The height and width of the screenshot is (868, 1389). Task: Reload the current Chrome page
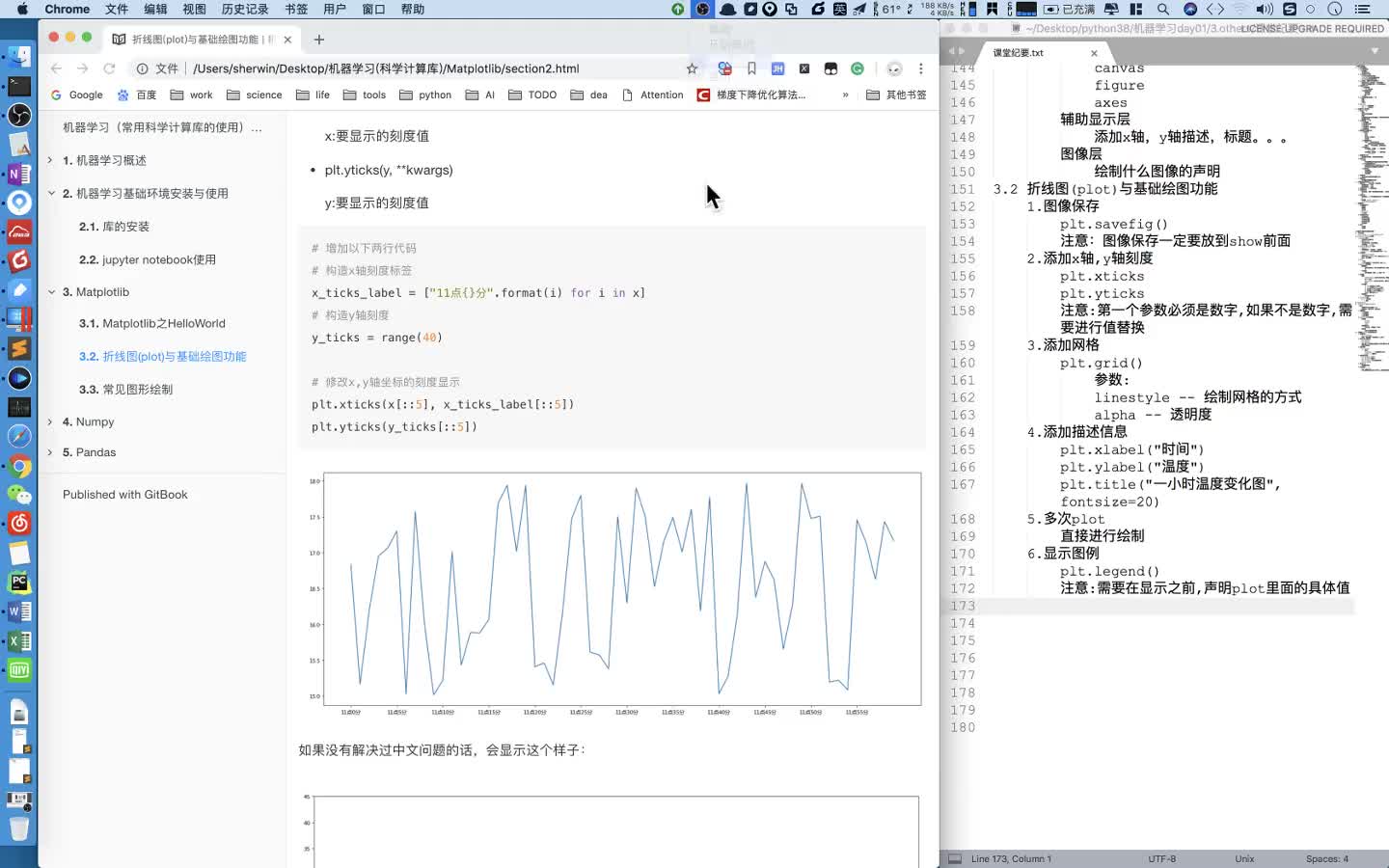click(x=109, y=68)
